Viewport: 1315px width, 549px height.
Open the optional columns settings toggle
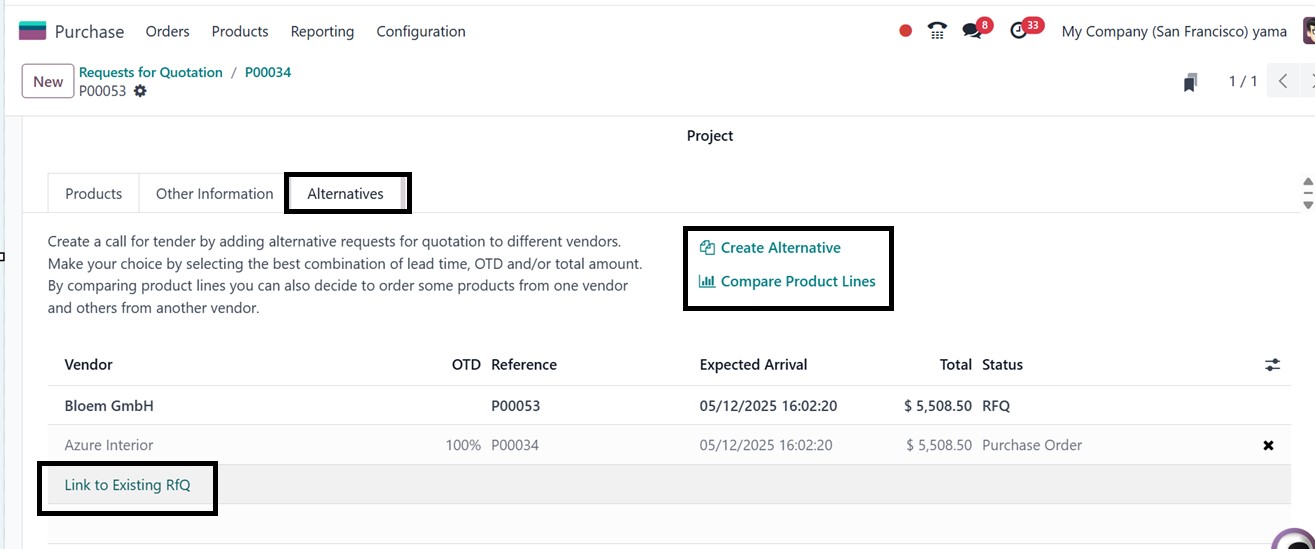click(1272, 365)
